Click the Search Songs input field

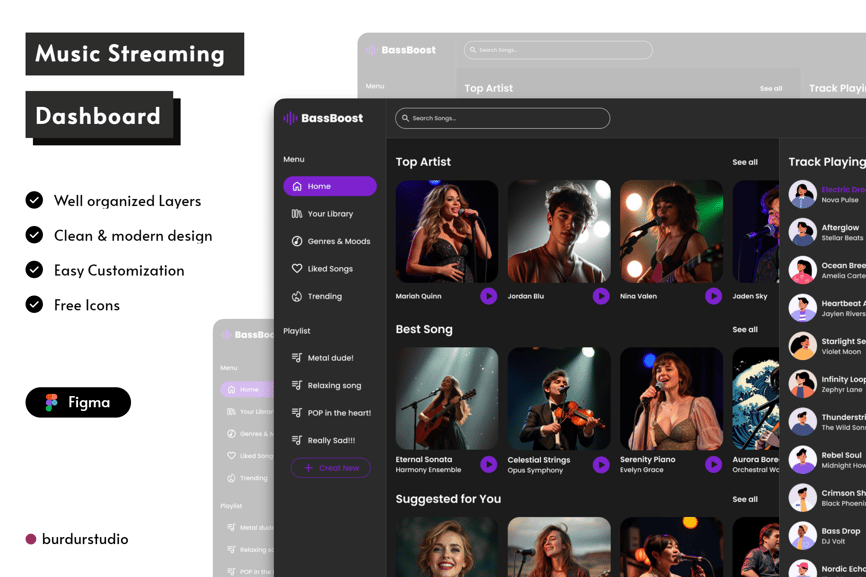click(x=510, y=118)
